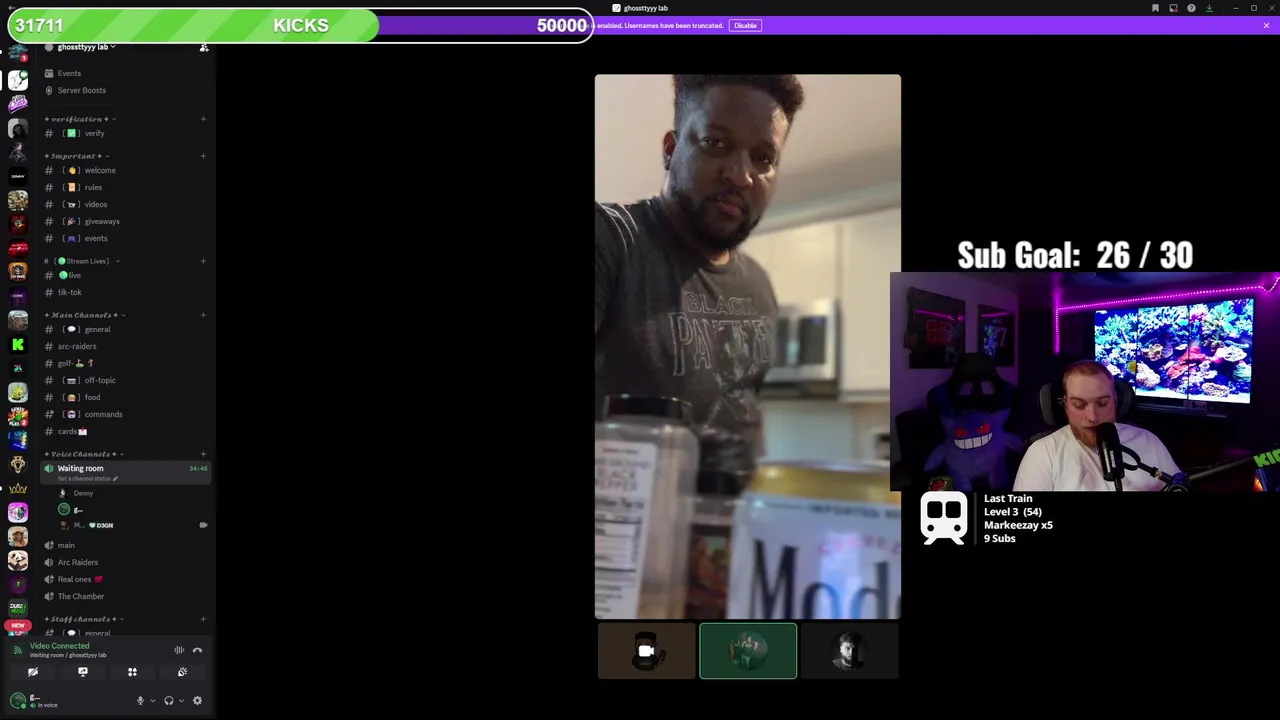Viewport: 1280px width, 720px height.
Task: Select the green highlighted participant tile
Action: 748,651
